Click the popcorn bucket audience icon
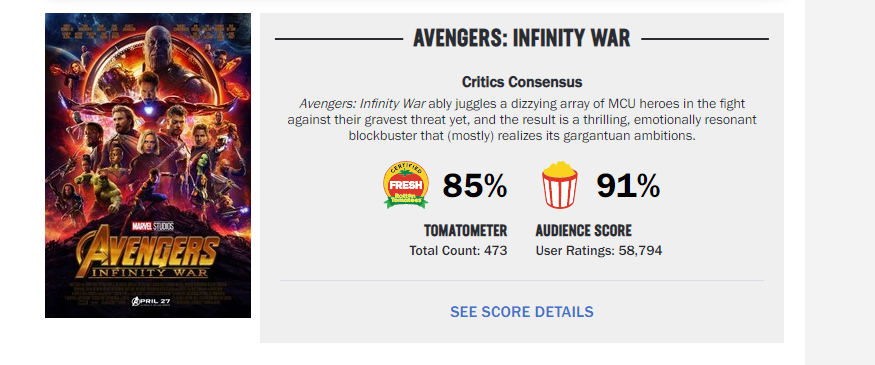This screenshot has height=365, width=875. pos(560,185)
